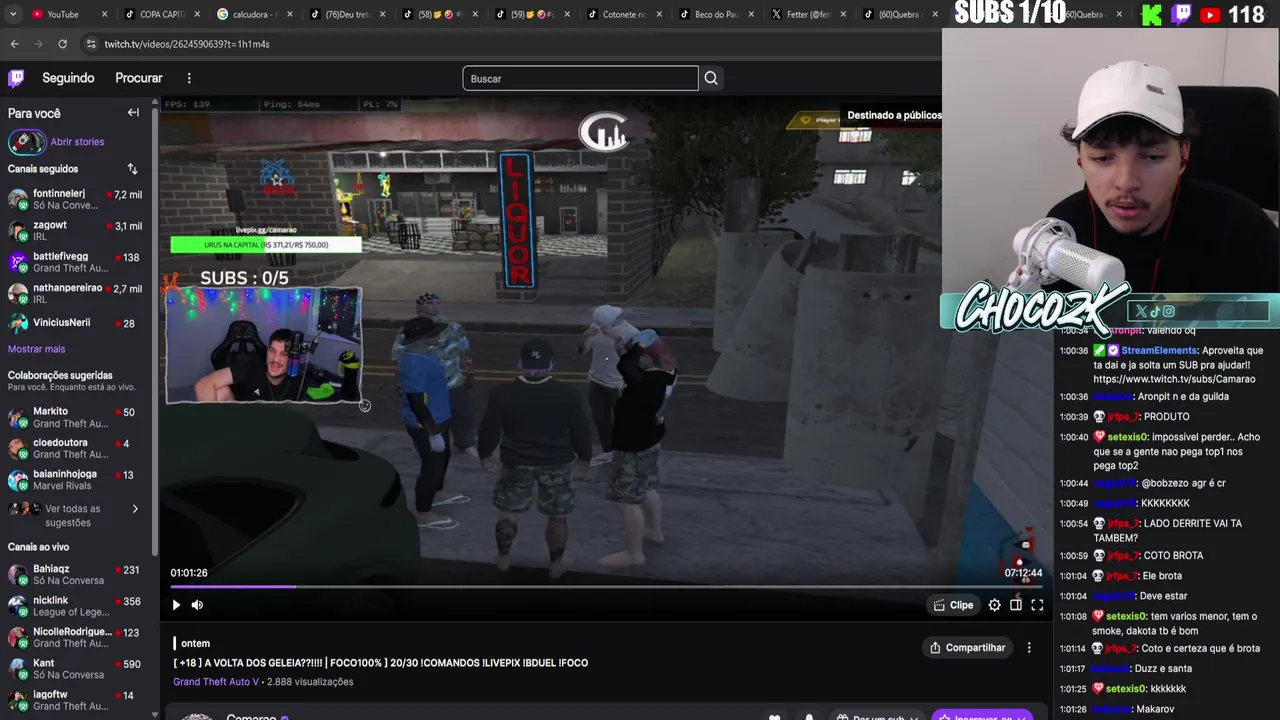Open video more options beside Compartilhar
The image size is (1280, 720).
click(x=1029, y=648)
